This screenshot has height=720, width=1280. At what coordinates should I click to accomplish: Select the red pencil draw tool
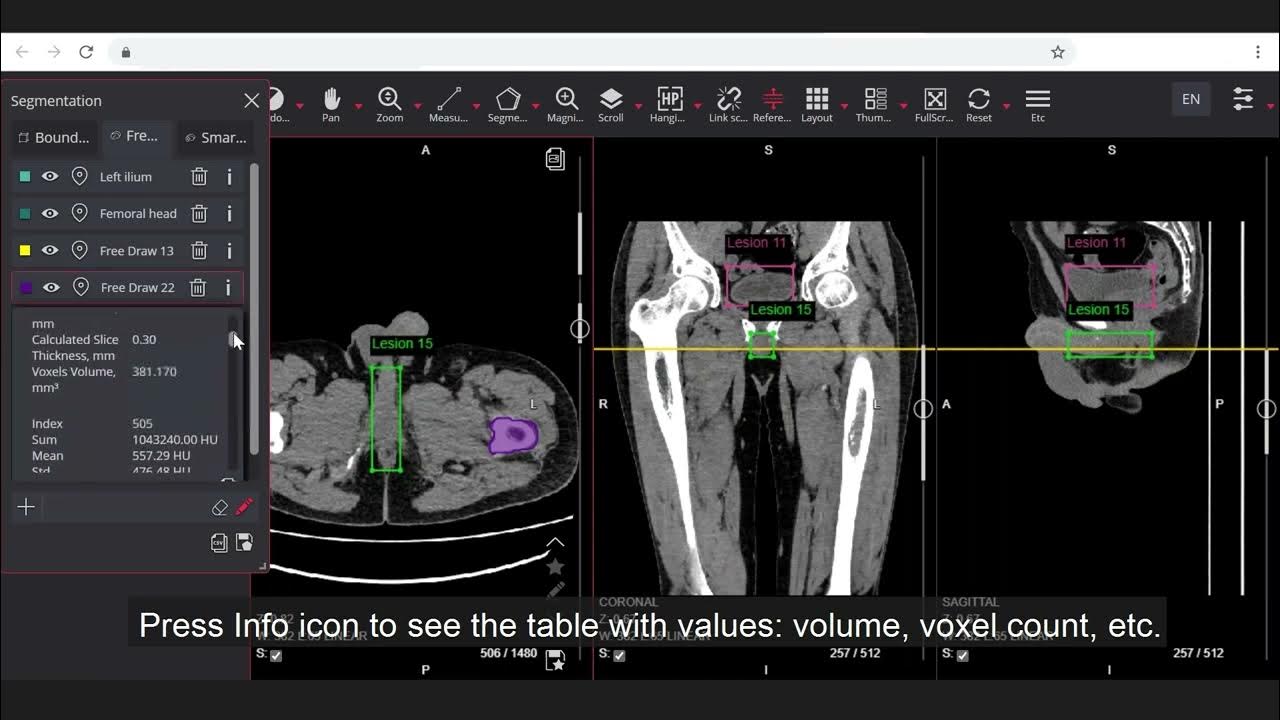pyautogui.click(x=244, y=508)
